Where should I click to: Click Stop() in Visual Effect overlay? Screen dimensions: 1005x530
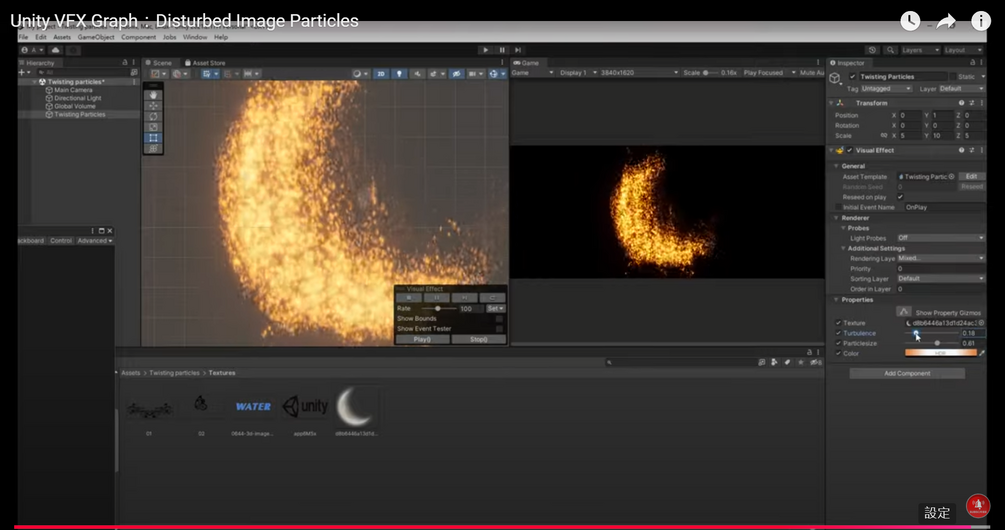(x=479, y=340)
